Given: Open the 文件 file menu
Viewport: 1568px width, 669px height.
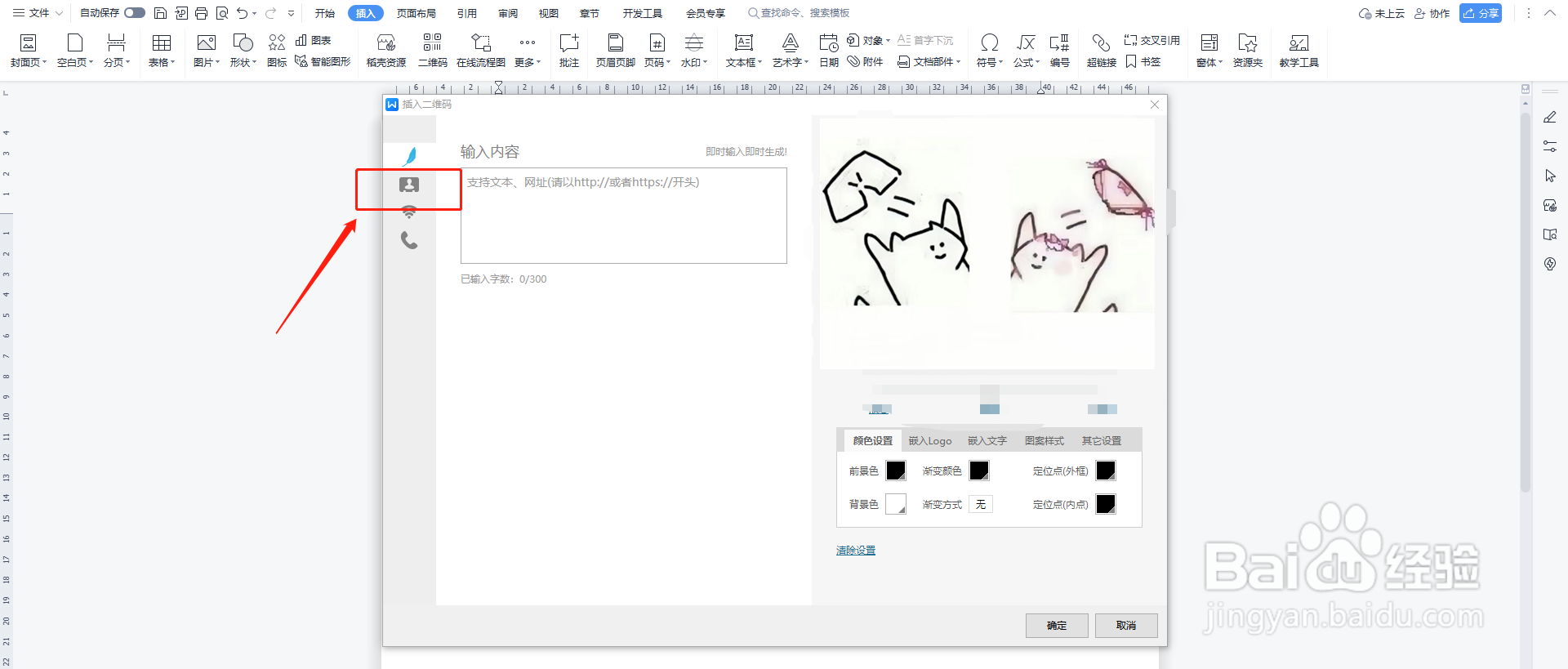Looking at the screenshot, I should point(38,13).
